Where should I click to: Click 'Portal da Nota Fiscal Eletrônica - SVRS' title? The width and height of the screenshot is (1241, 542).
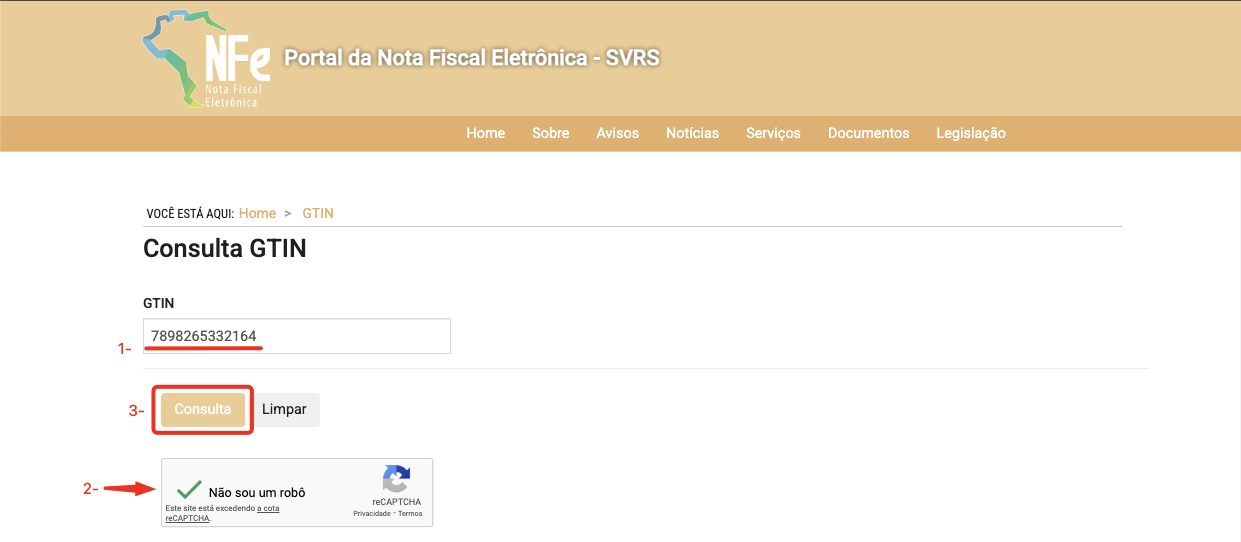[472, 58]
